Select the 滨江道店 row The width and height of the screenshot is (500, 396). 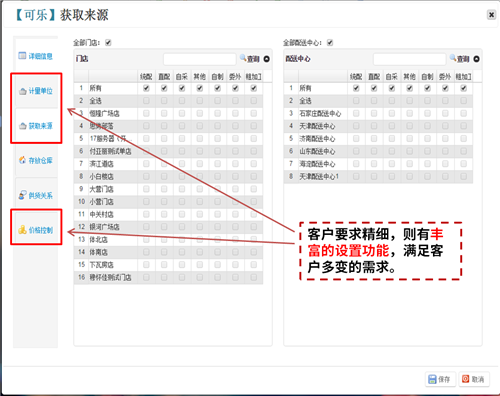tap(168, 164)
